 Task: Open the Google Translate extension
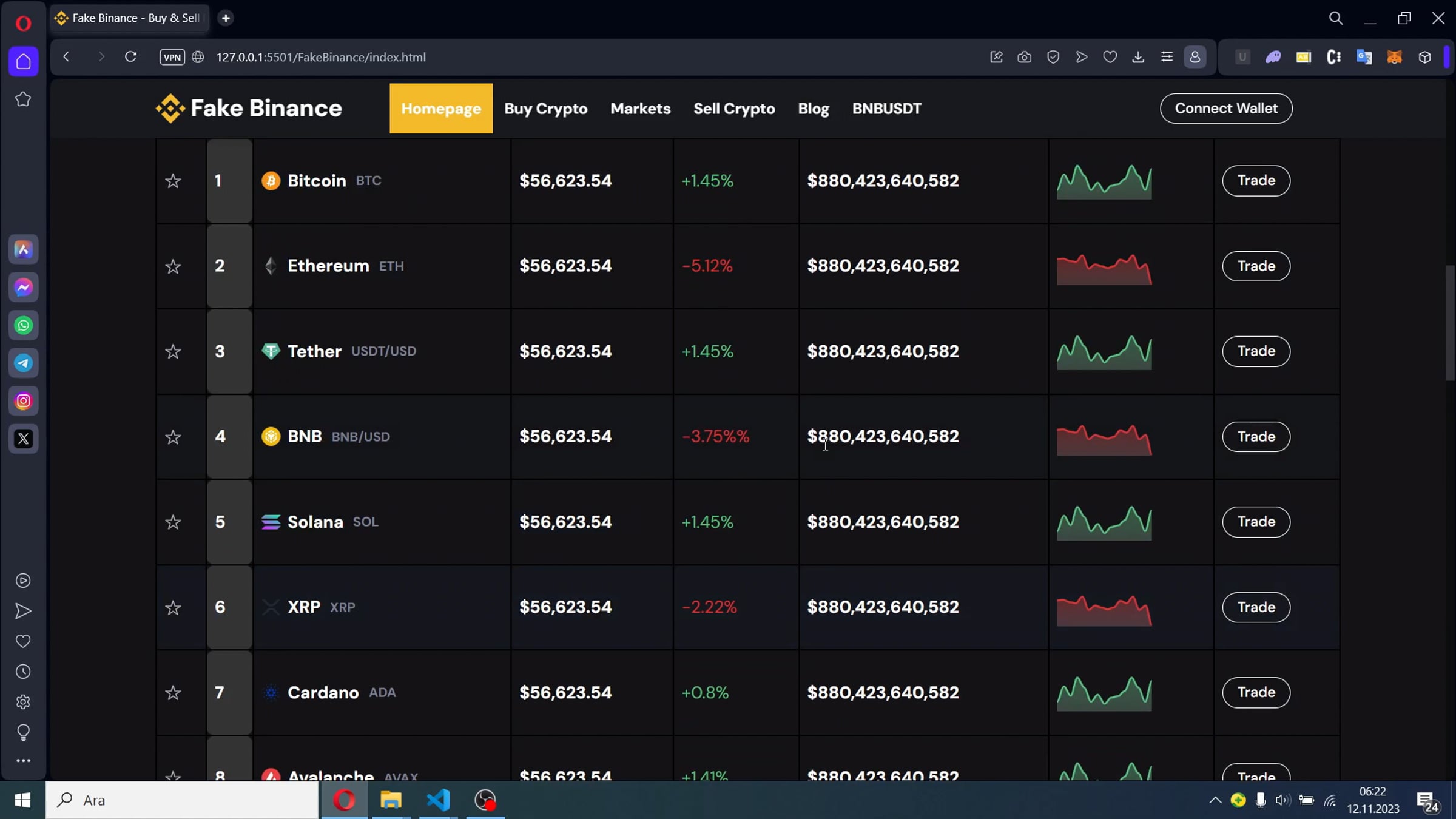click(x=1364, y=57)
